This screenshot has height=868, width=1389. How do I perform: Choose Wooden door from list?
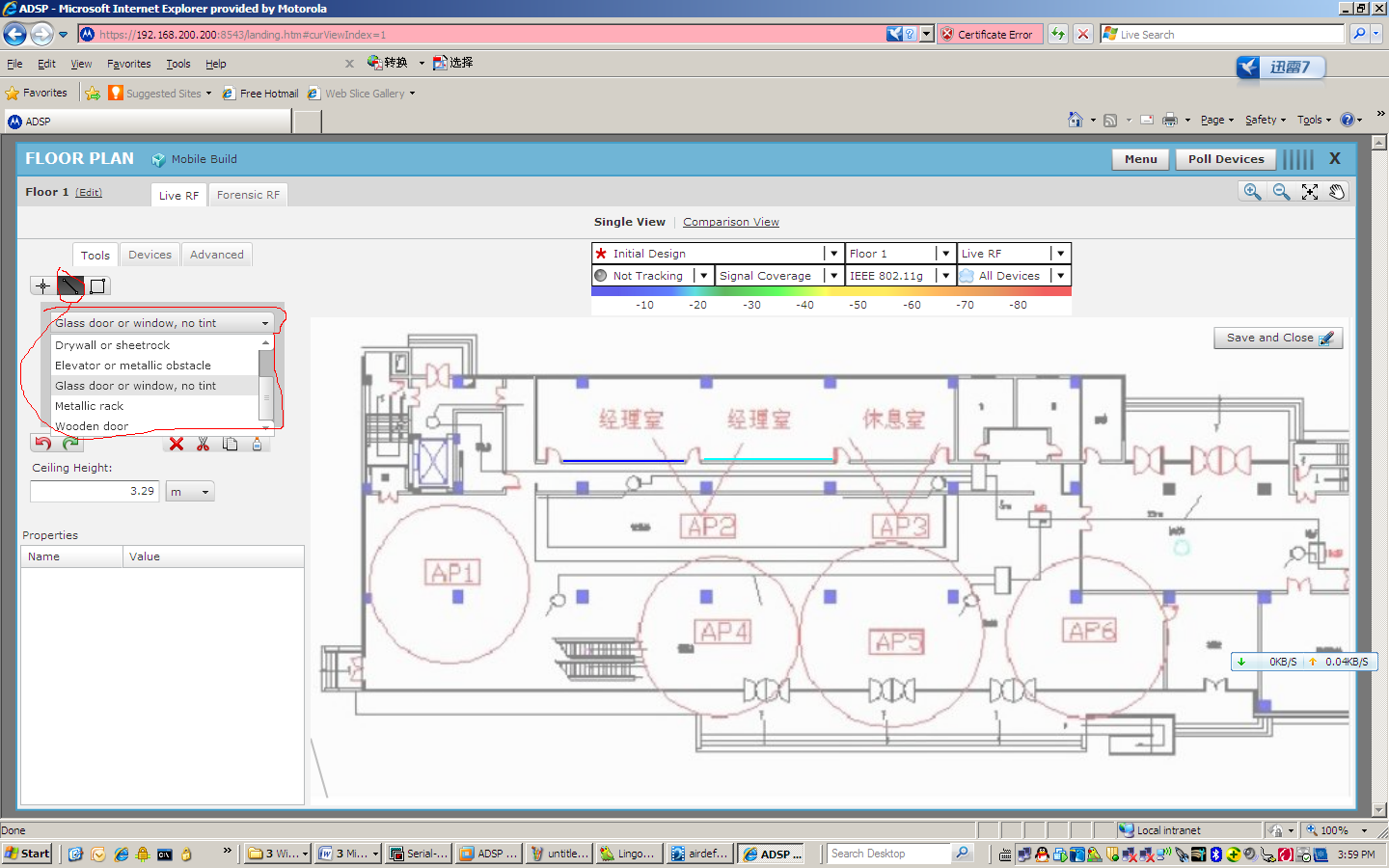pyautogui.click(x=154, y=426)
